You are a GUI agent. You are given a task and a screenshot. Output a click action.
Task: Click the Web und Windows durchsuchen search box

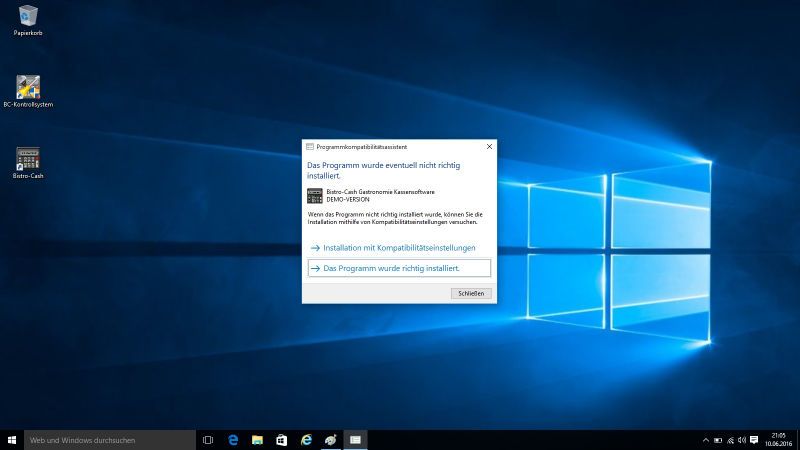110,440
